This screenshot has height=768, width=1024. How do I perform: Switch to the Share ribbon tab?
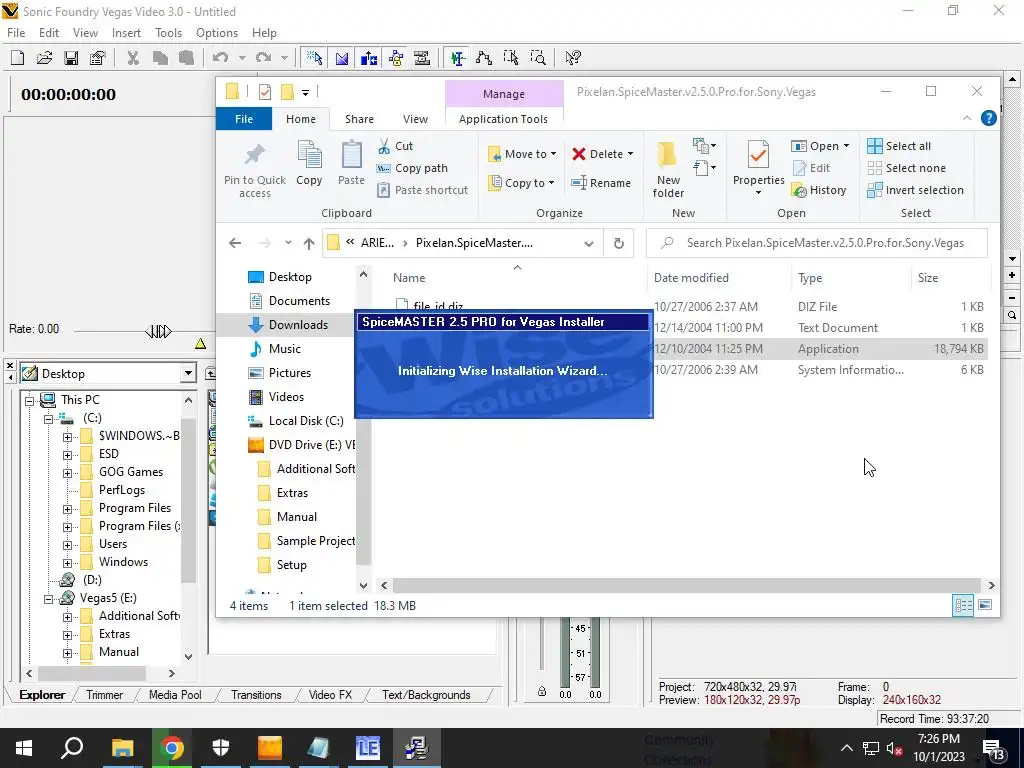coord(359,119)
